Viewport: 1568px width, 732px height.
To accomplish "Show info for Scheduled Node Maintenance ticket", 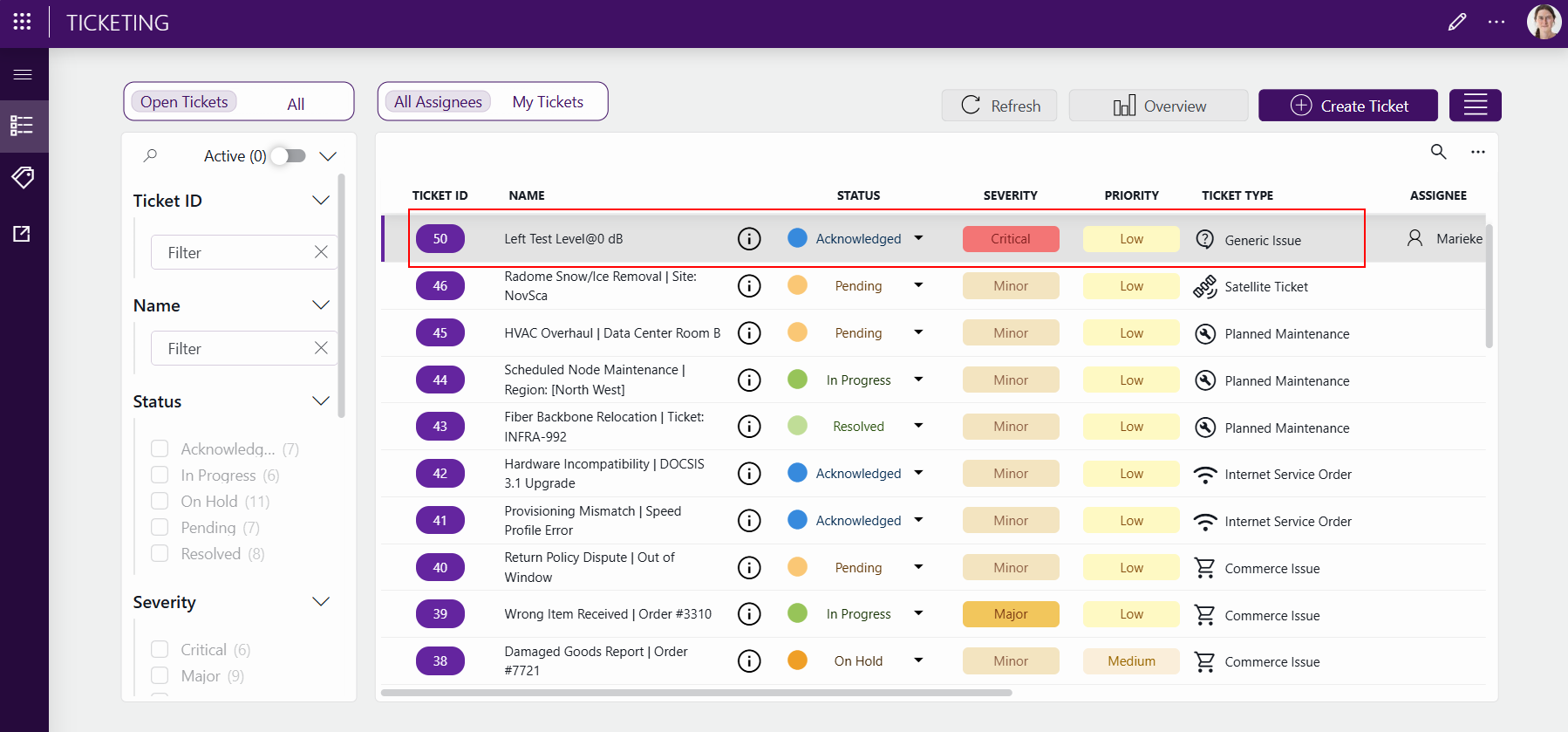I will pos(749,380).
